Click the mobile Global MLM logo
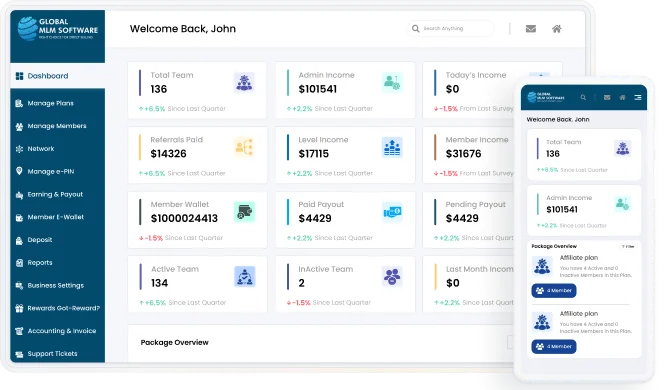Image resolution: width=667 pixels, height=390 pixels. click(546, 97)
